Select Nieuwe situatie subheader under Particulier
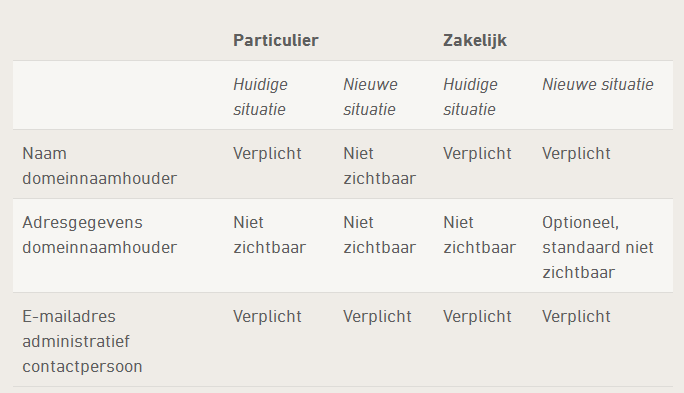The image size is (684, 393). [x=370, y=97]
